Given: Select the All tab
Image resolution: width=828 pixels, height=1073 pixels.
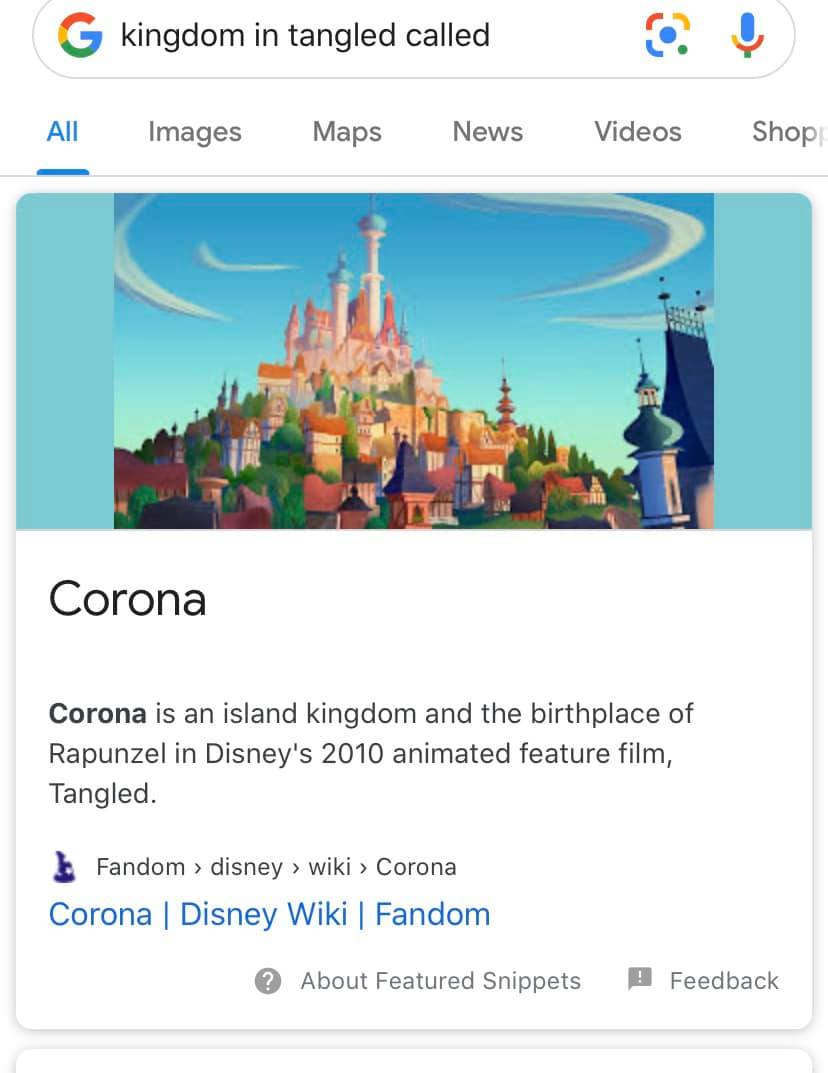Looking at the screenshot, I should [x=62, y=131].
